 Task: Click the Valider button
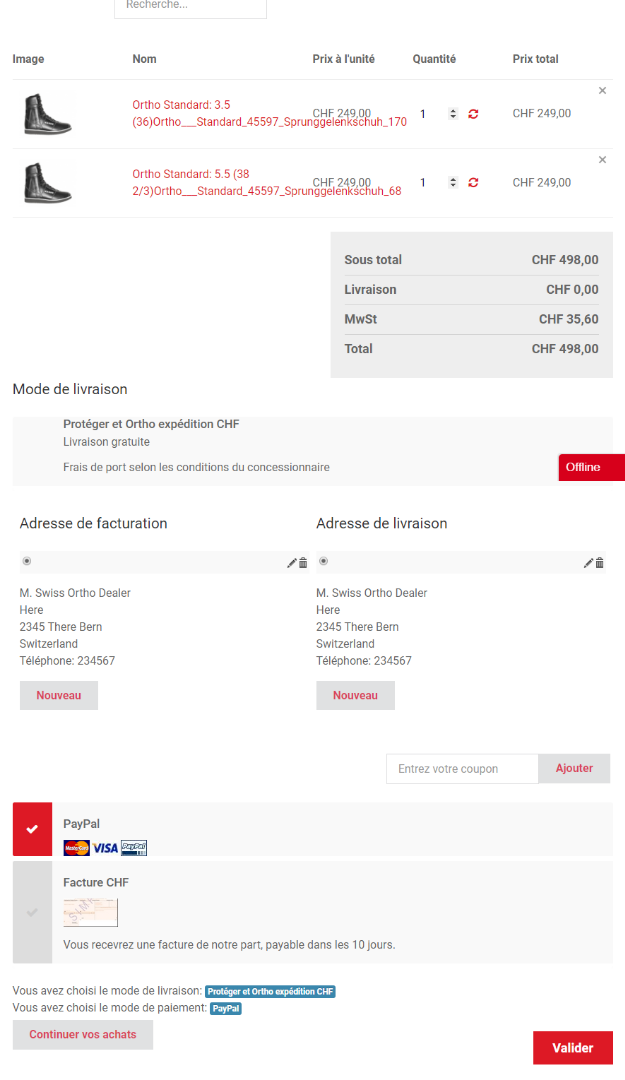click(x=572, y=1048)
